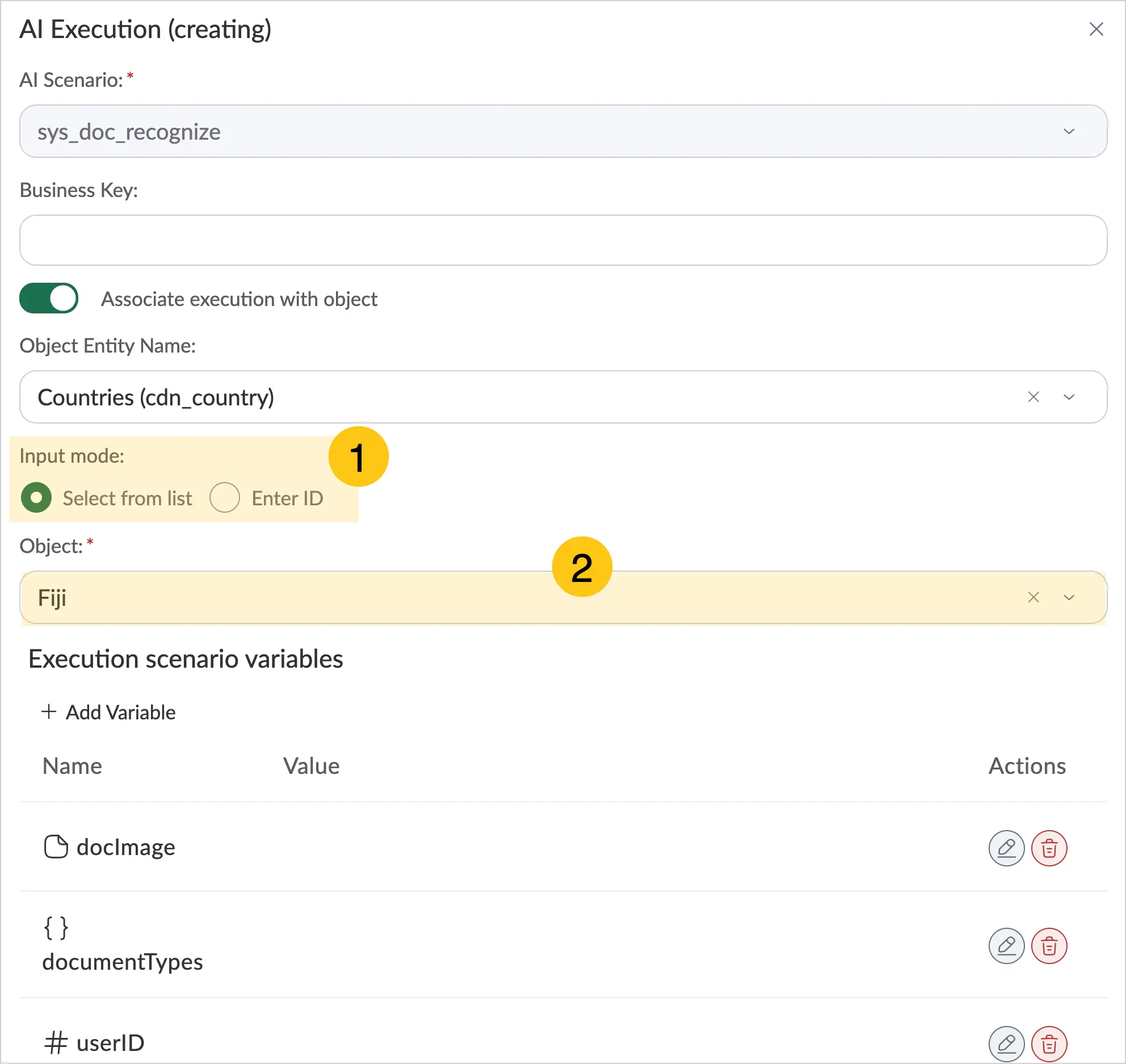
Task: Click the Value column header
Action: (x=312, y=766)
